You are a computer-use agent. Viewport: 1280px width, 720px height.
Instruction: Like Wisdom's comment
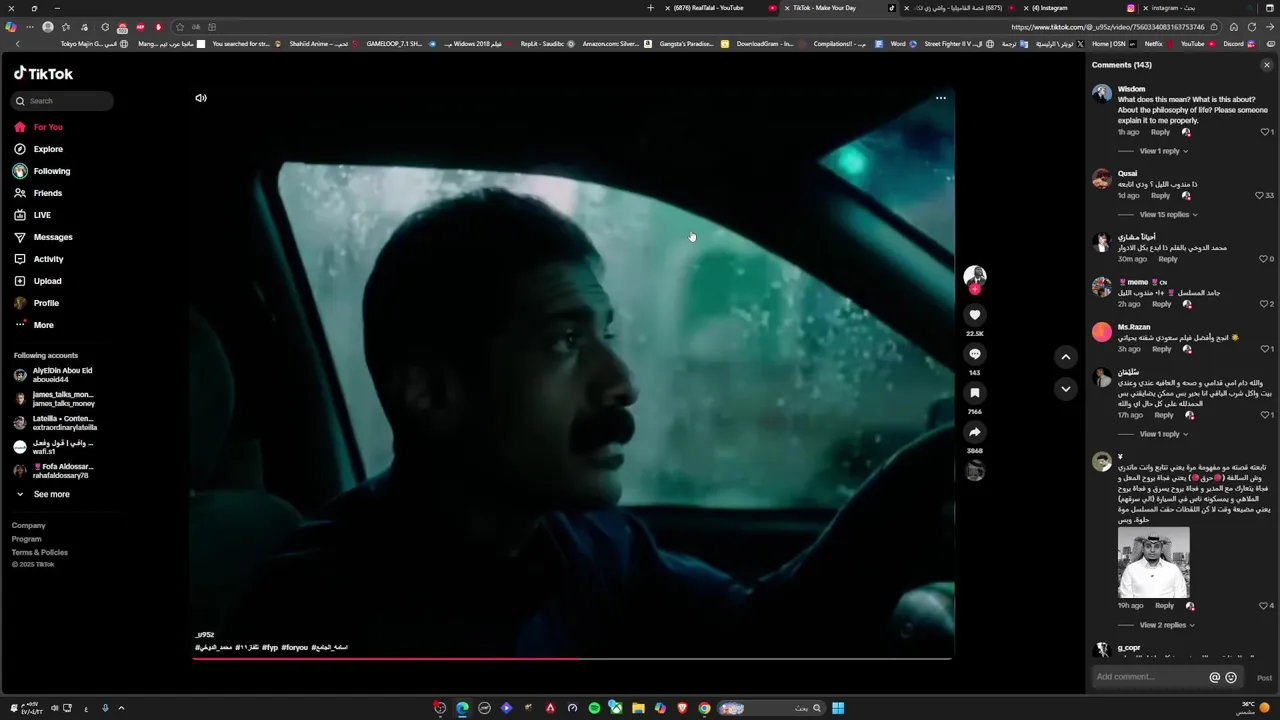point(1264,132)
